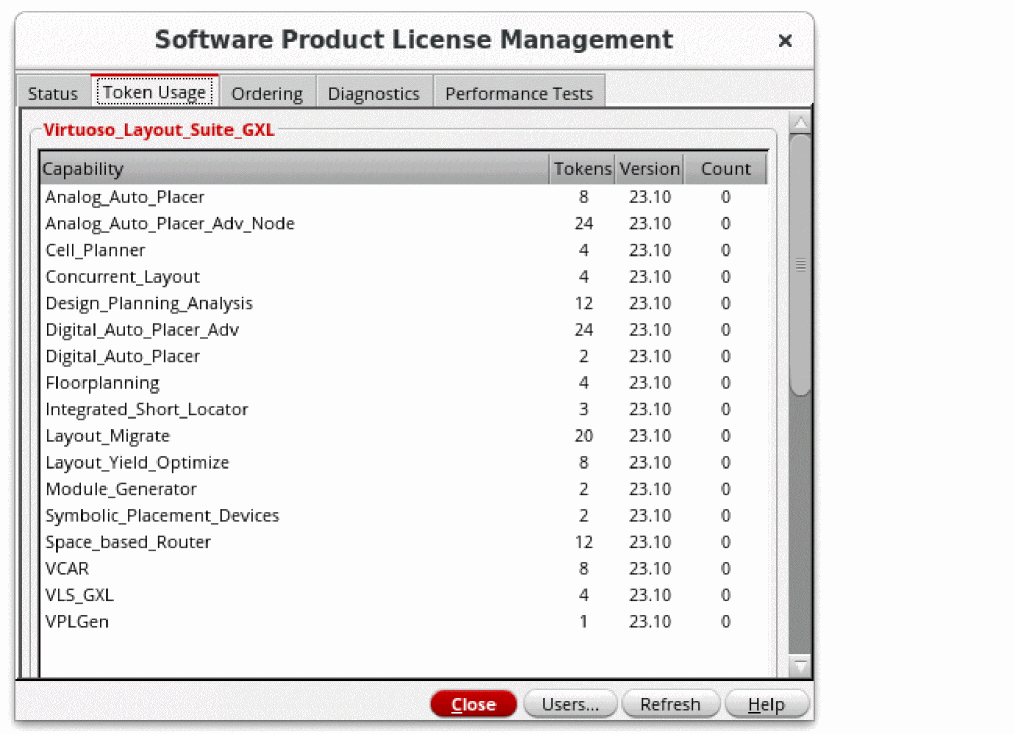Open the Users... dialog button
The image size is (1014, 734).
click(570, 704)
